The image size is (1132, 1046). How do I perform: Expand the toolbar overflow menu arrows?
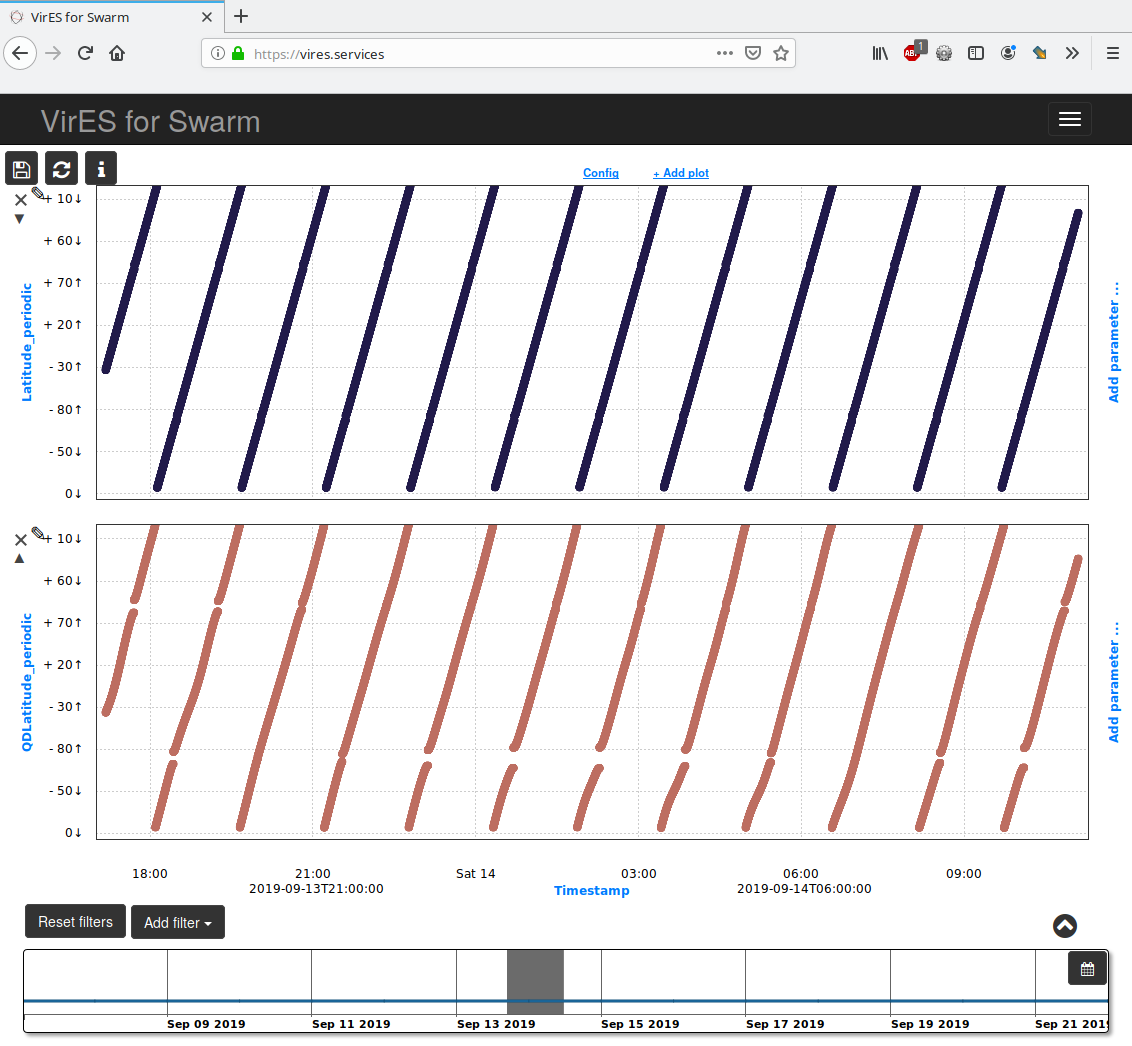coord(1072,53)
